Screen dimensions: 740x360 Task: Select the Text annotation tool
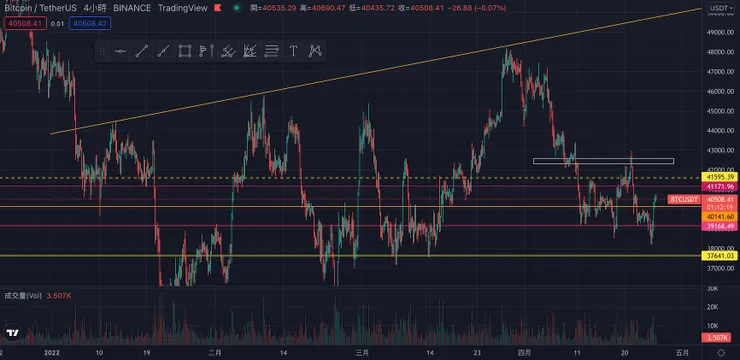tap(293, 51)
